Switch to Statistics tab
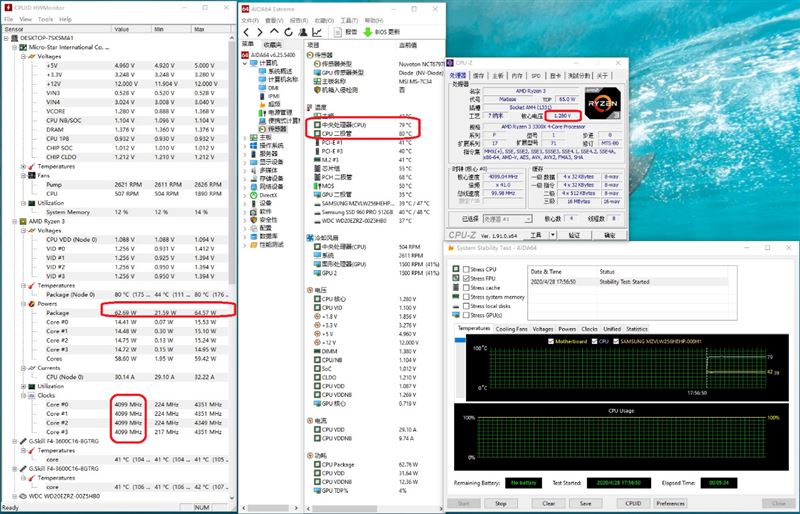 tap(636, 329)
